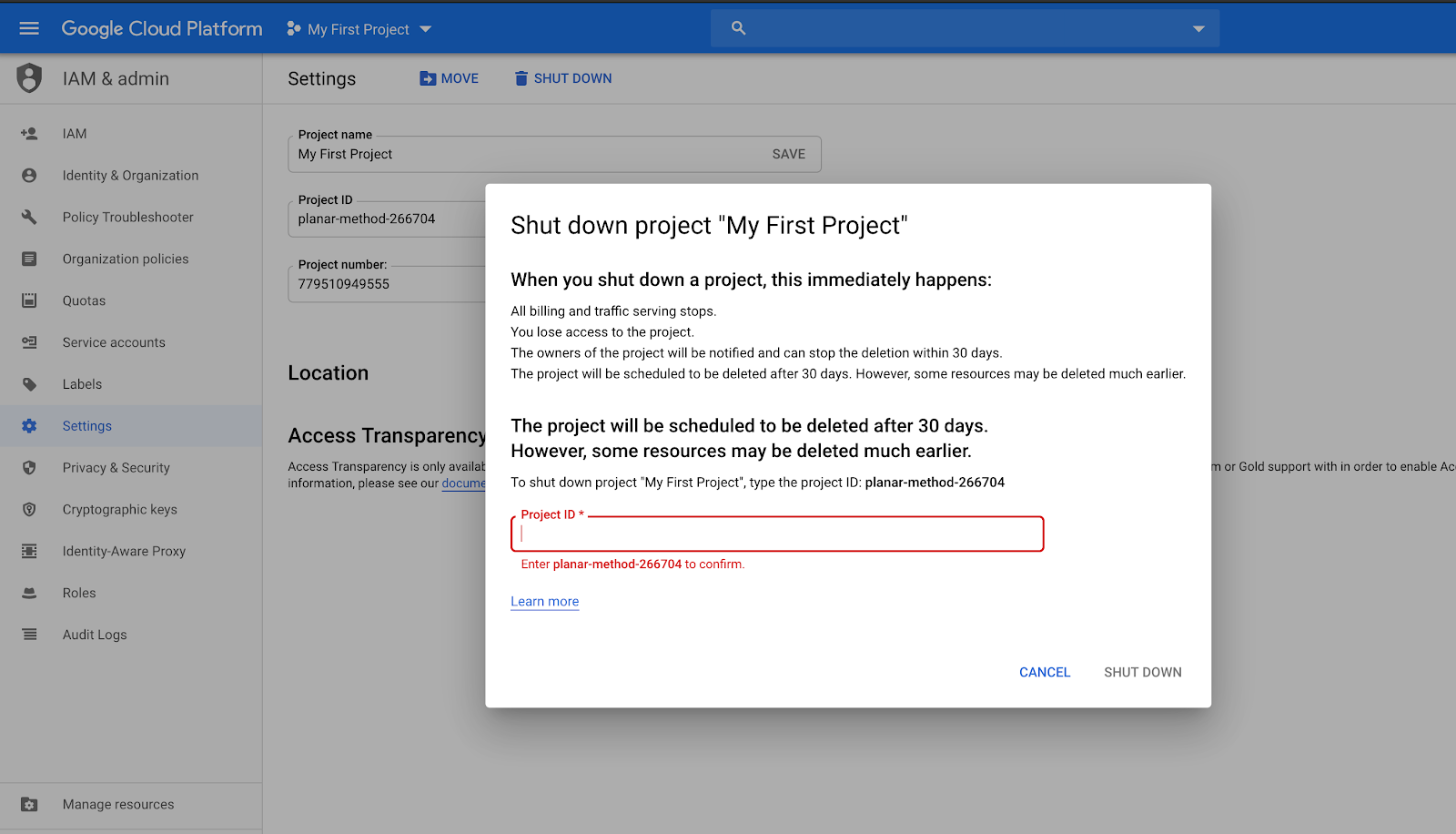Click the 'IAM & admin' heading
This screenshot has width=1456, height=834.
click(x=116, y=79)
